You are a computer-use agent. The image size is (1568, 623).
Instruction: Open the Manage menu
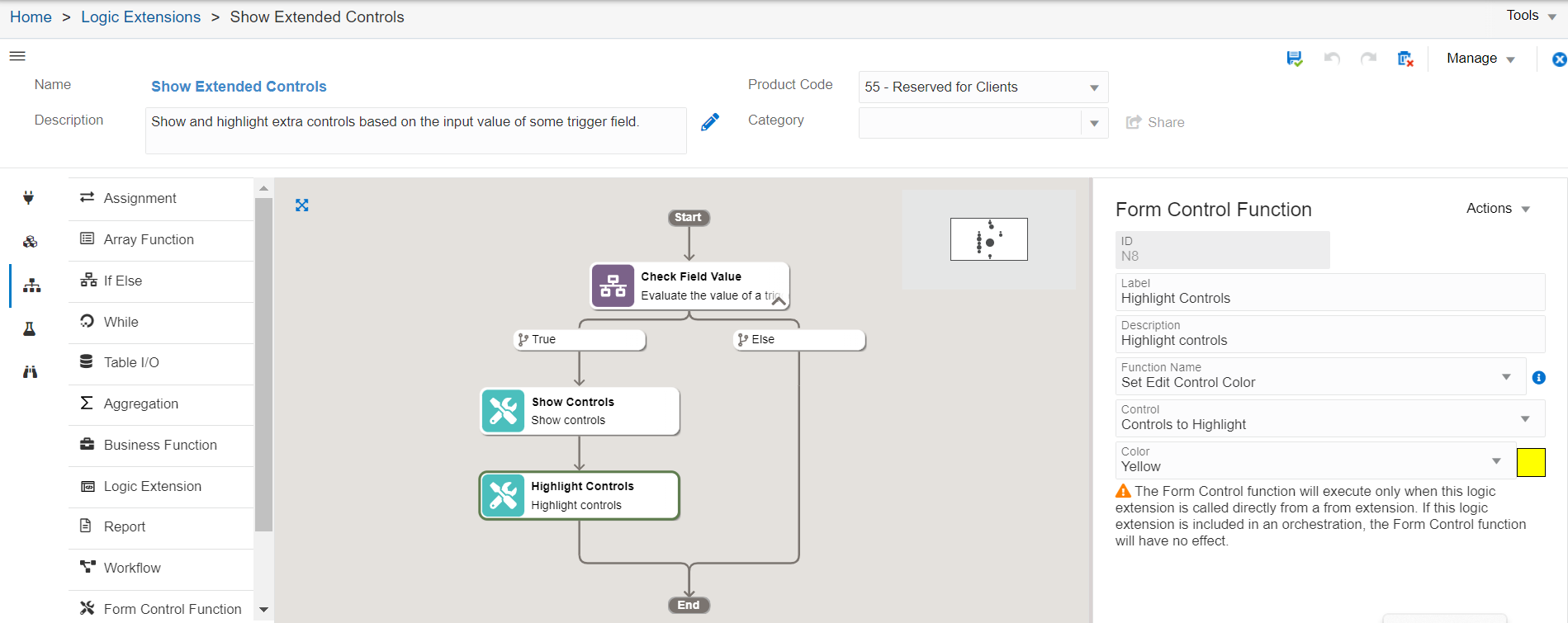click(1480, 59)
